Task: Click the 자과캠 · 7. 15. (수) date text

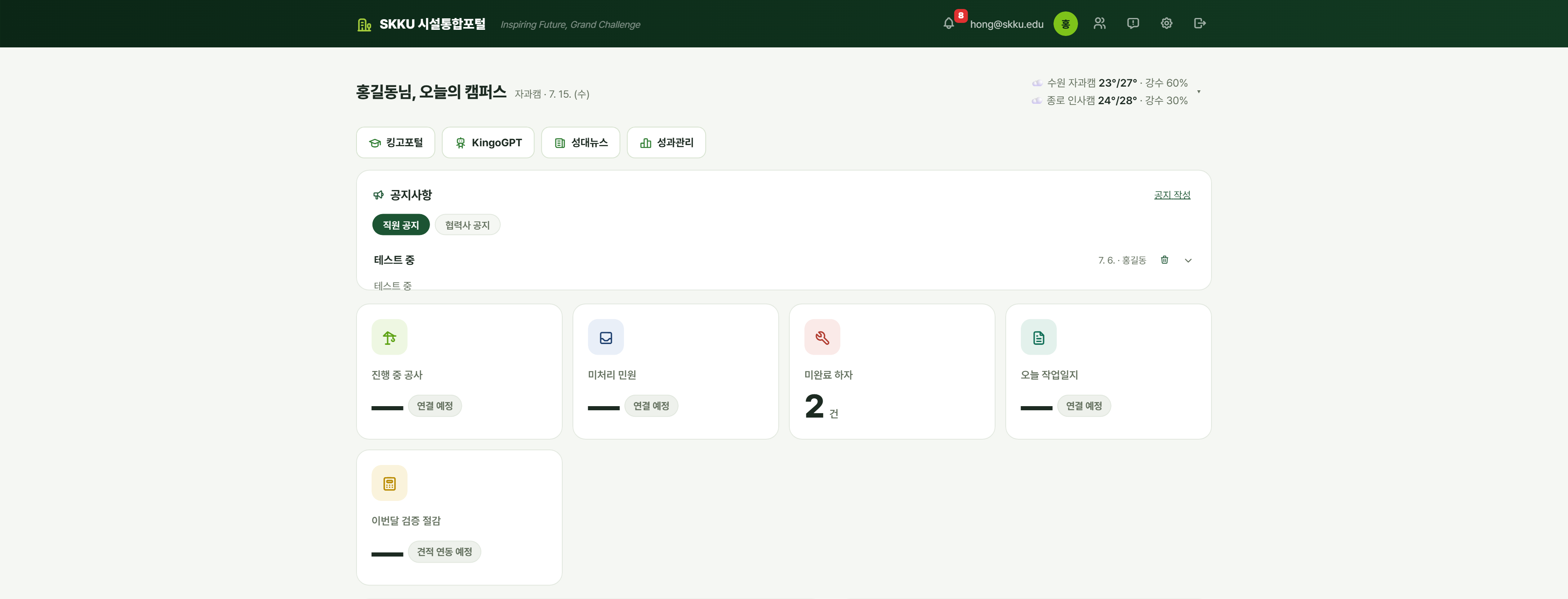Action: (x=552, y=94)
